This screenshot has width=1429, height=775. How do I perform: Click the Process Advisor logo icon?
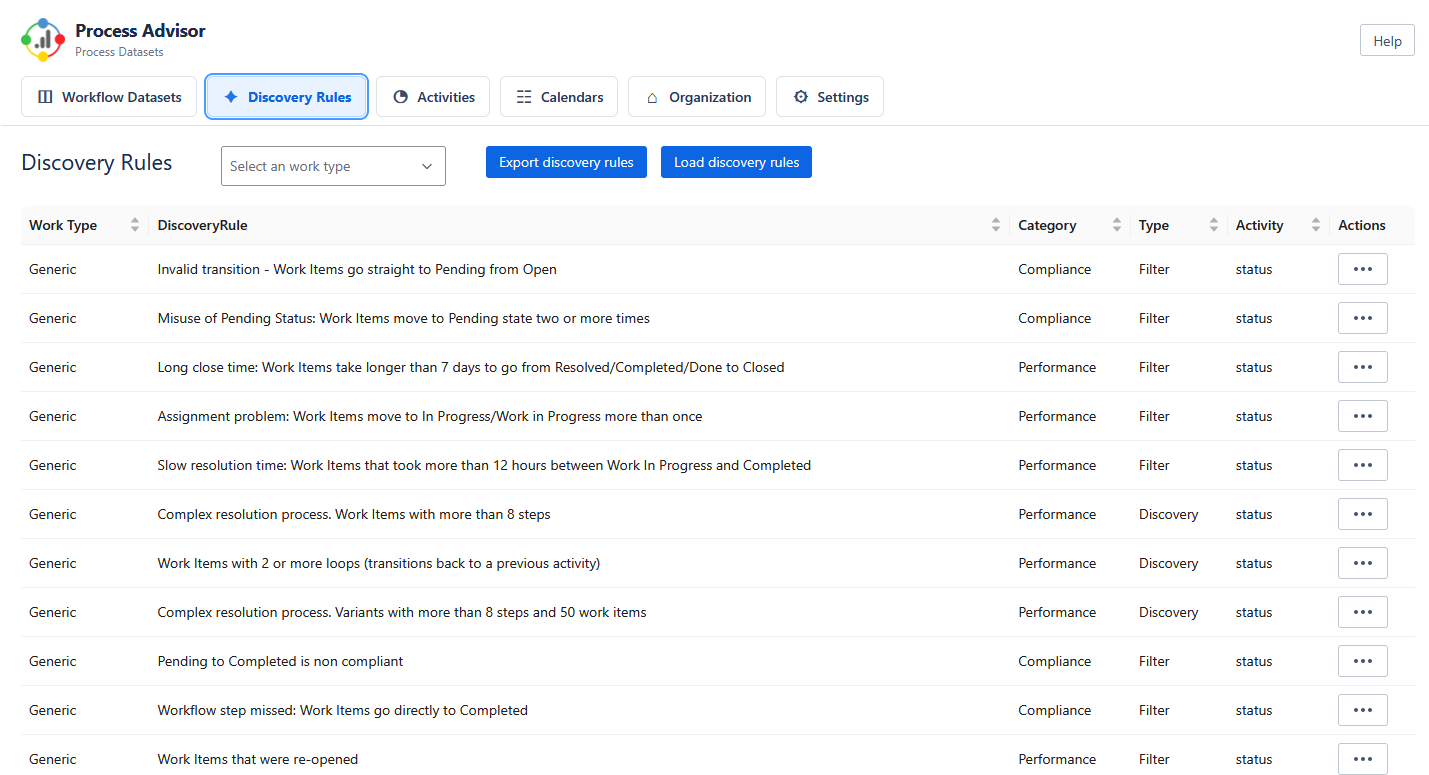(x=43, y=39)
